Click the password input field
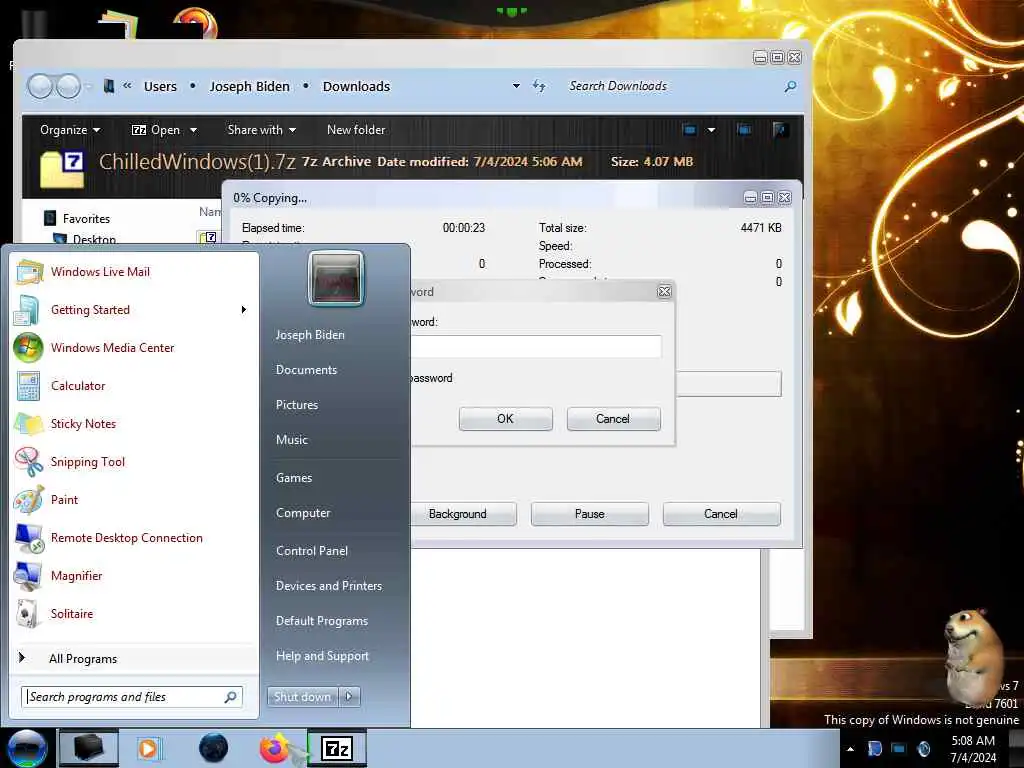The height and width of the screenshot is (768, 1024). click(x=536, y=346)
